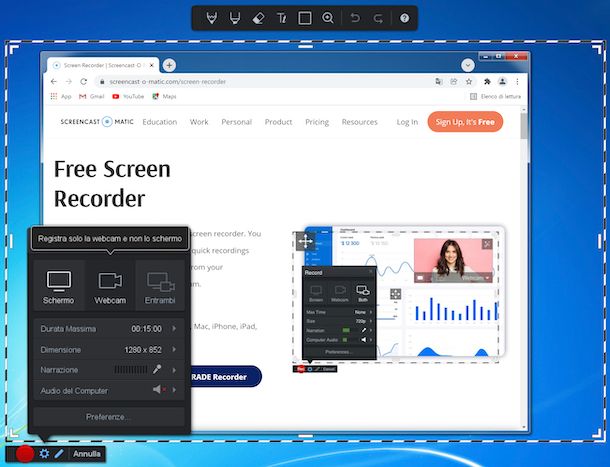The width and height of the screenshot is (610, 467).
Task: Choose Schermo recording mode
Action: coord(59,286)
